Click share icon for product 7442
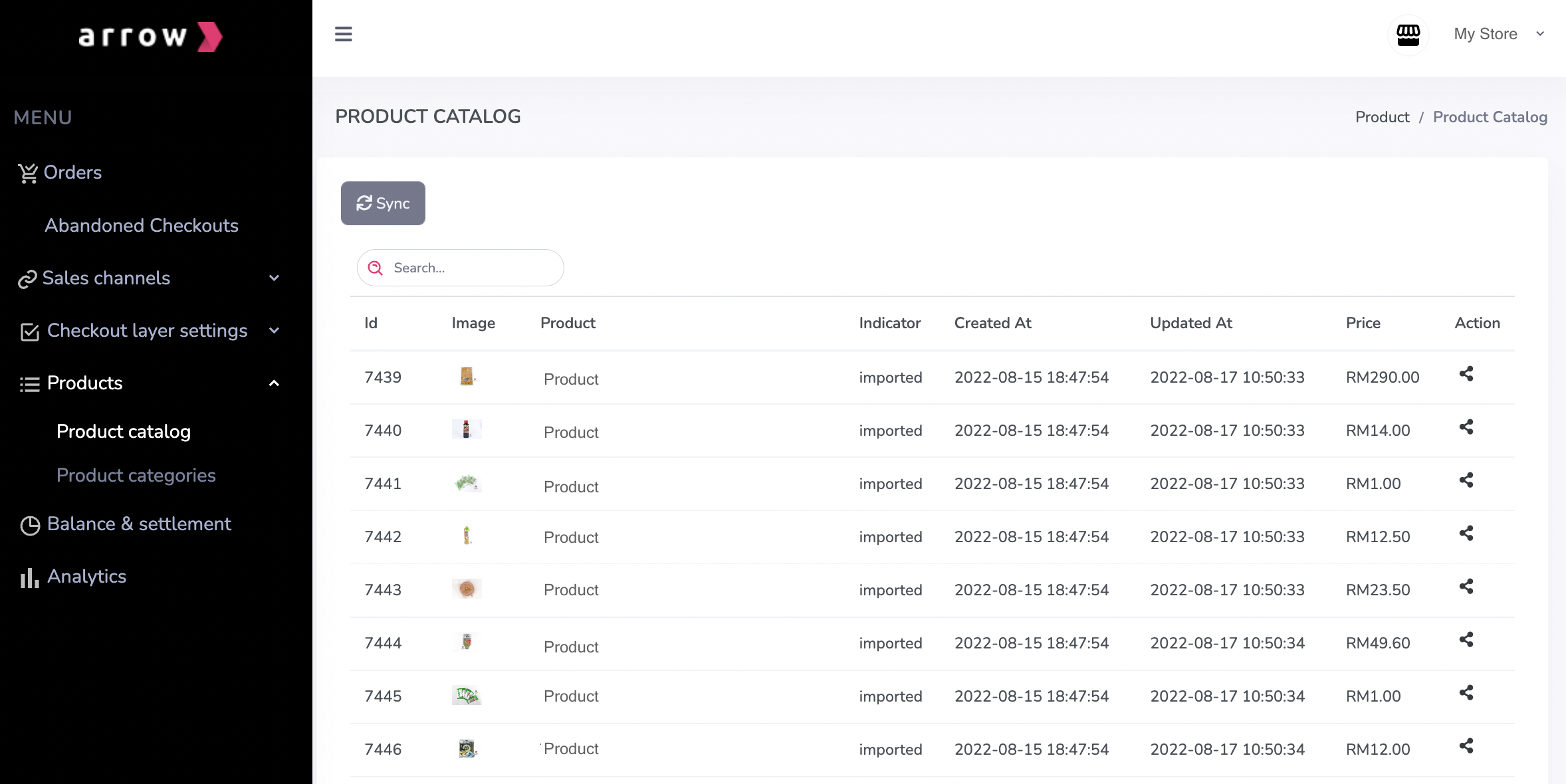1566x784 pixels. point(1466,534)
